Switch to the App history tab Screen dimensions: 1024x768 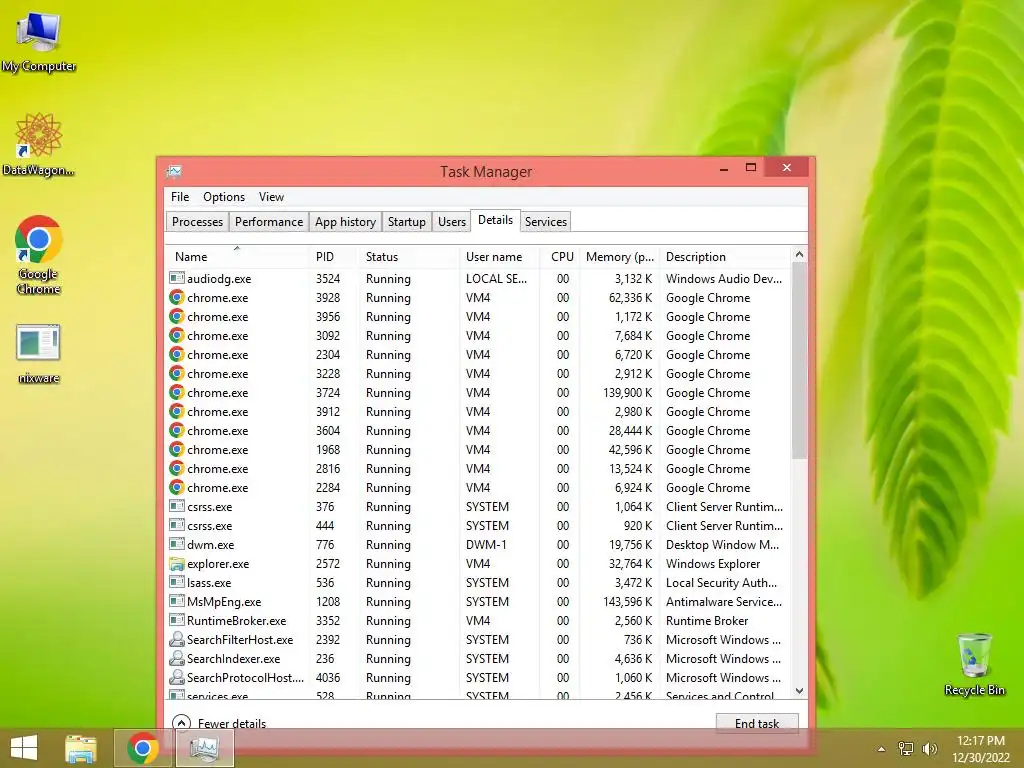345,221
